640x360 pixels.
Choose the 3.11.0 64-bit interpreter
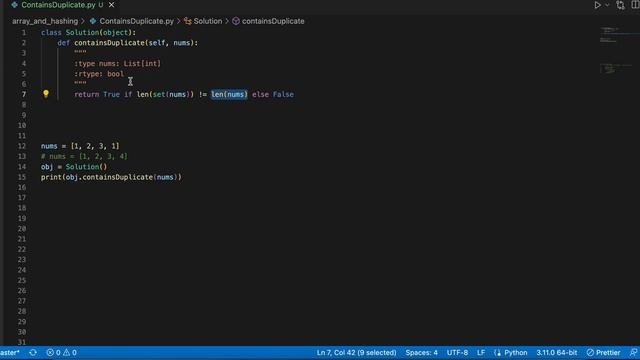click(x=556, y=353)
